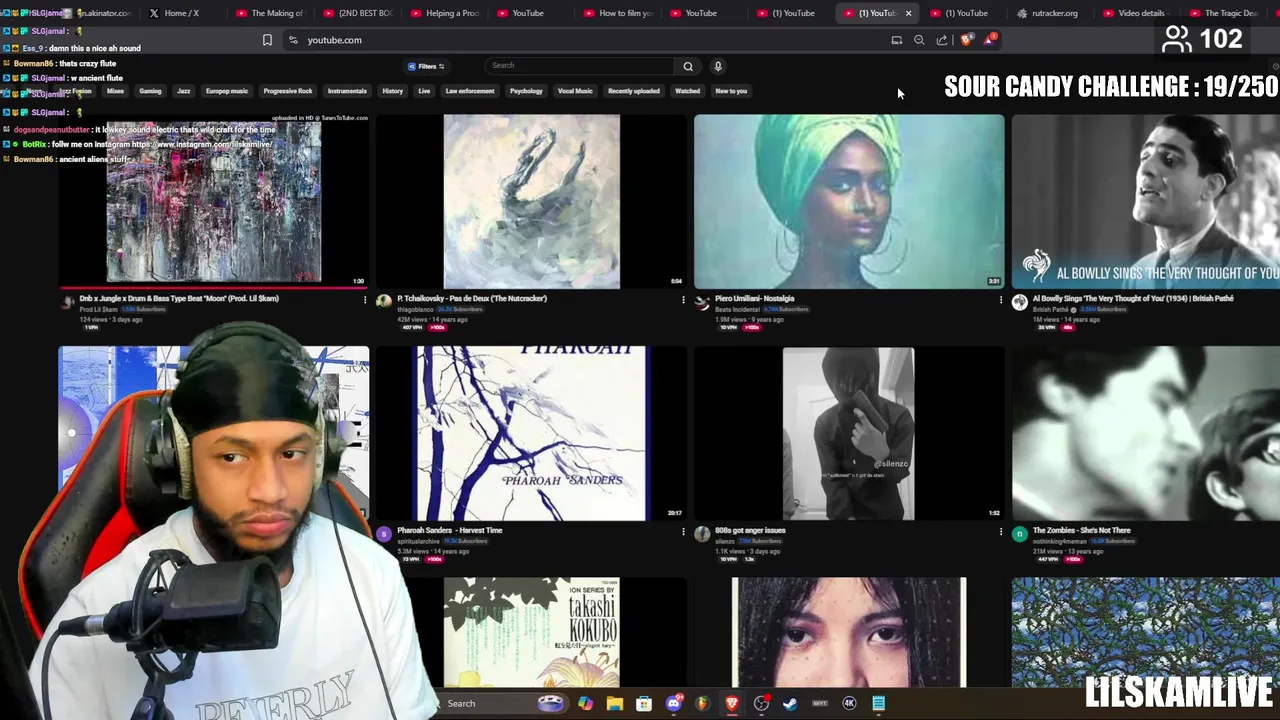Open the Filters dropdown
The width and height of the screenshot is (1280, 720).
click(x=426, y=66)
